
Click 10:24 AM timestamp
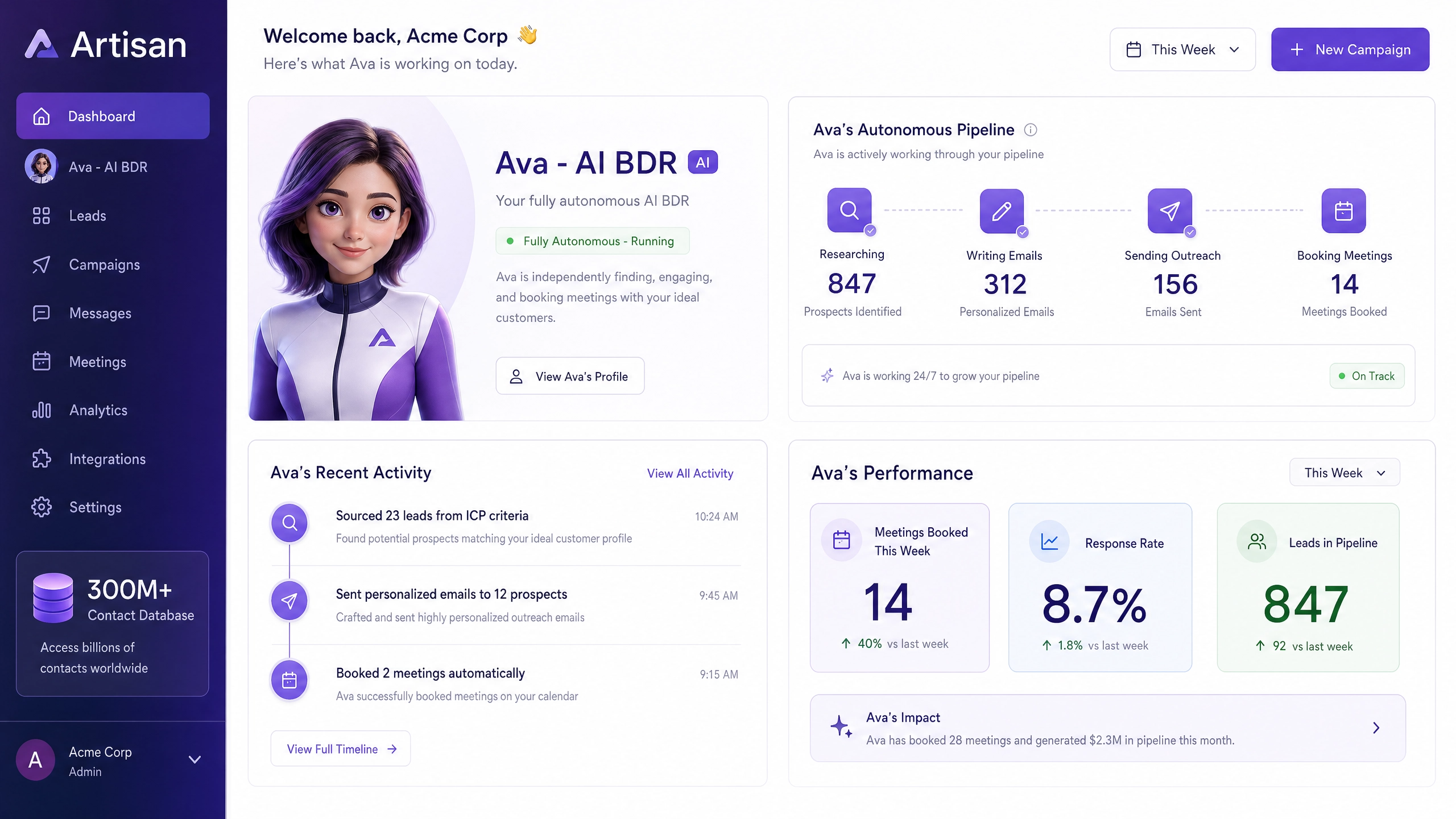click(x=716, y=516)
